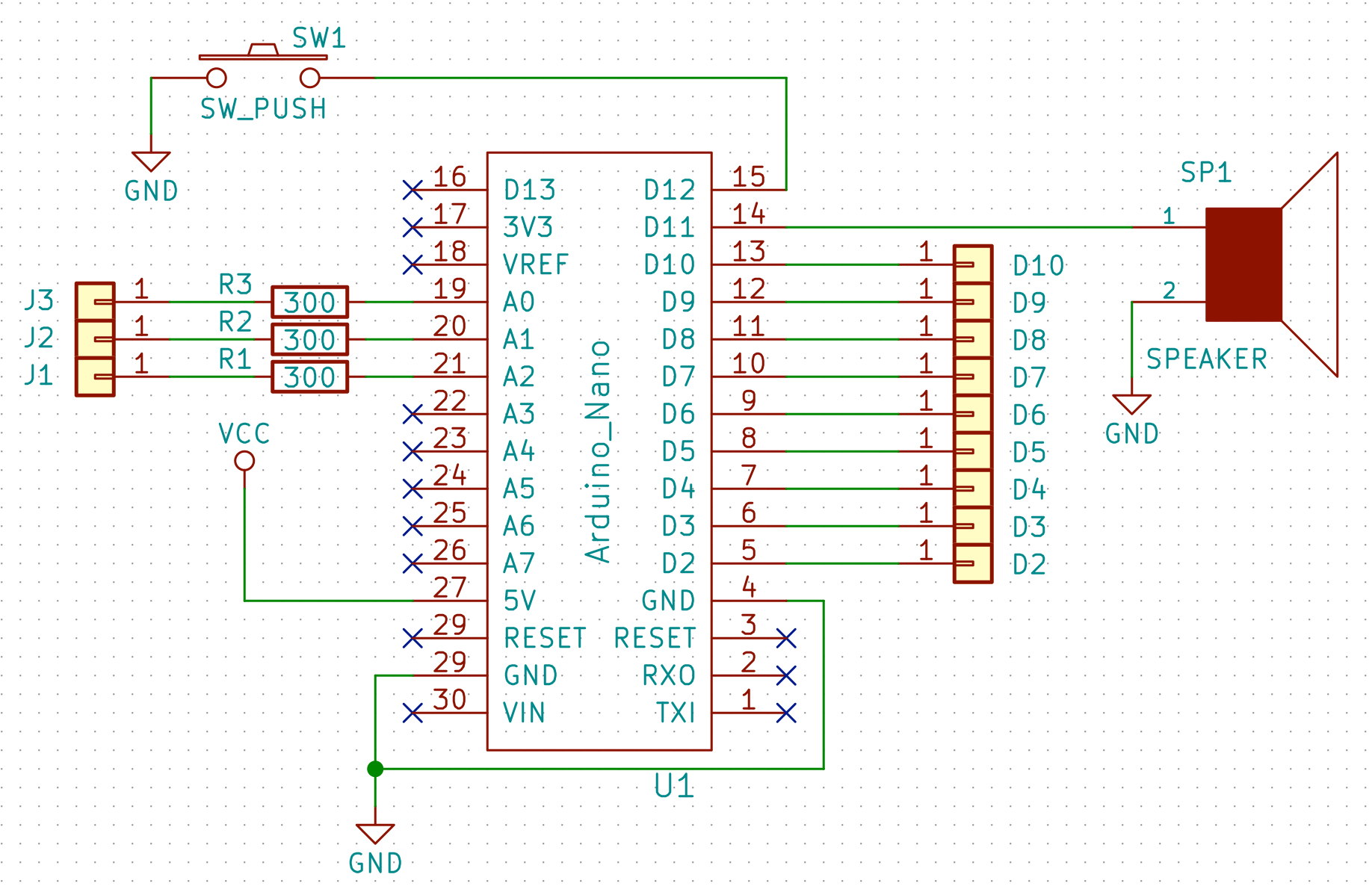This screenshot has height=889, width=1372.
Task: Click connector J2 pad
Action: coord(96,339)
